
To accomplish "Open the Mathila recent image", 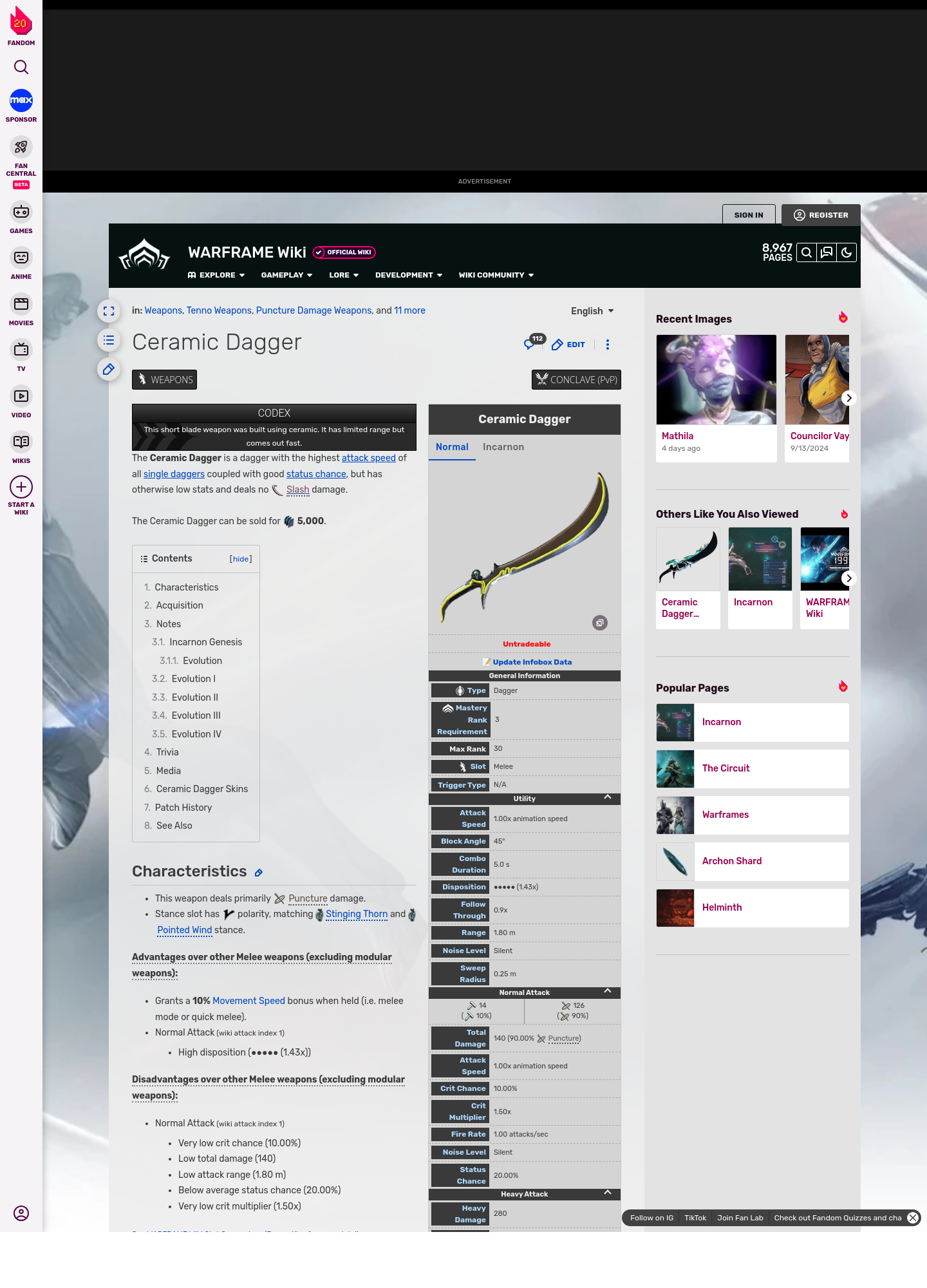I will point(716,380).
